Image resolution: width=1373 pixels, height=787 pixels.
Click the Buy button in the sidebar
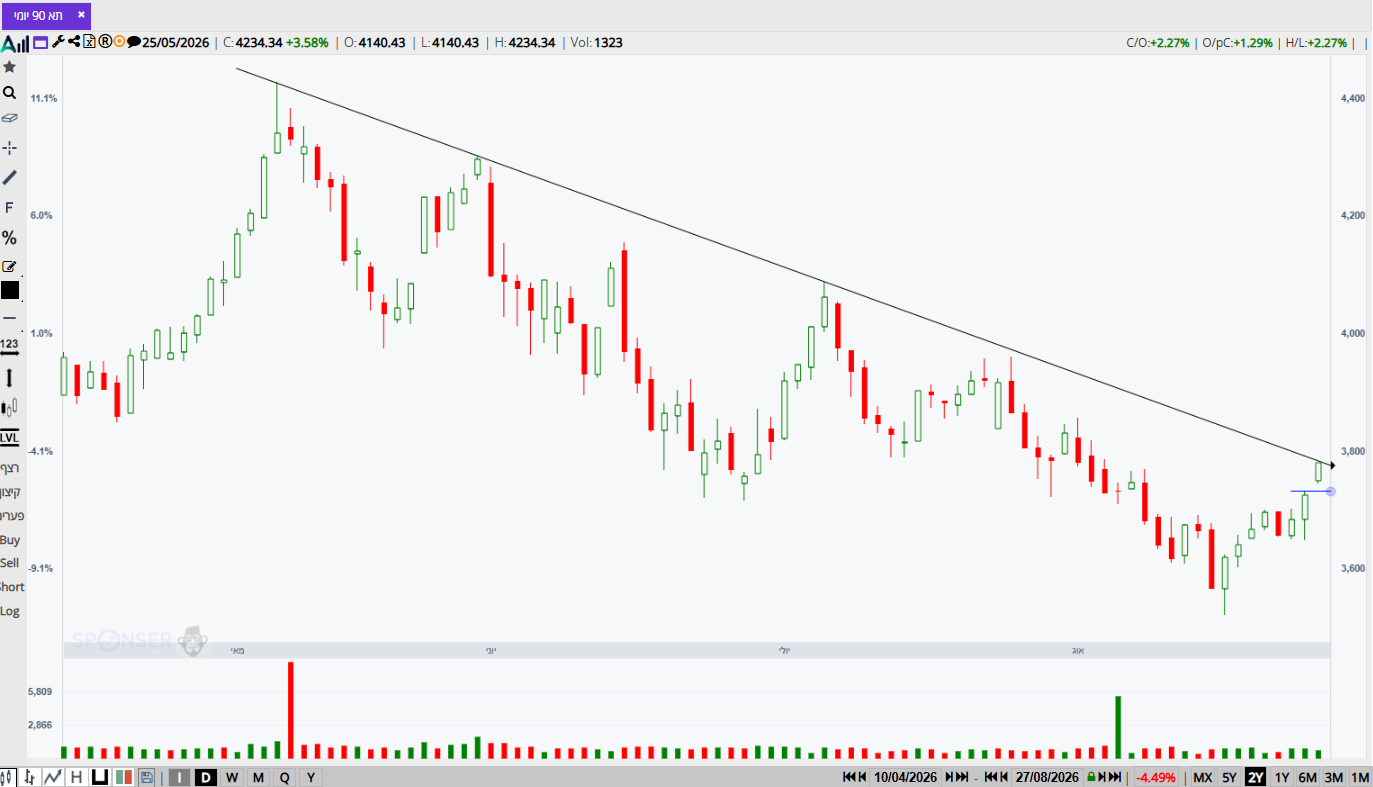point(9,540)
